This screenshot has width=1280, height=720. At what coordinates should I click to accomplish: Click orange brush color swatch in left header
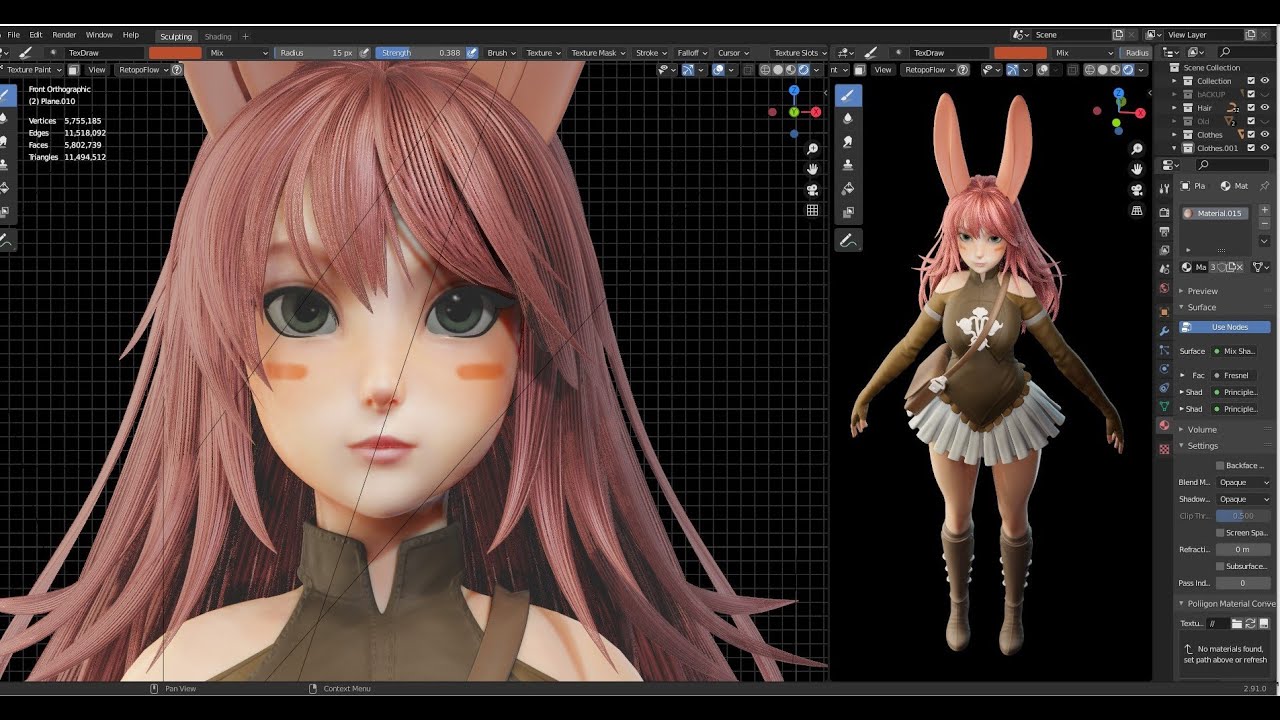tap(175, 53)
